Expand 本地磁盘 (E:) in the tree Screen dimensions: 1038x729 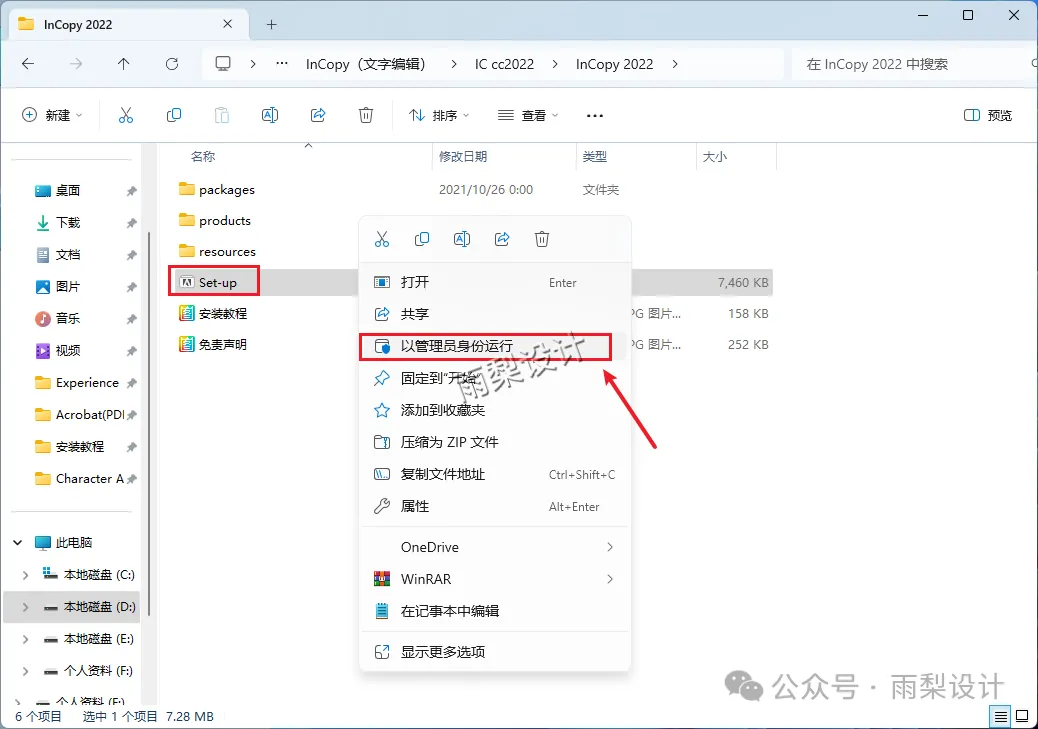(x=25, y=639)
